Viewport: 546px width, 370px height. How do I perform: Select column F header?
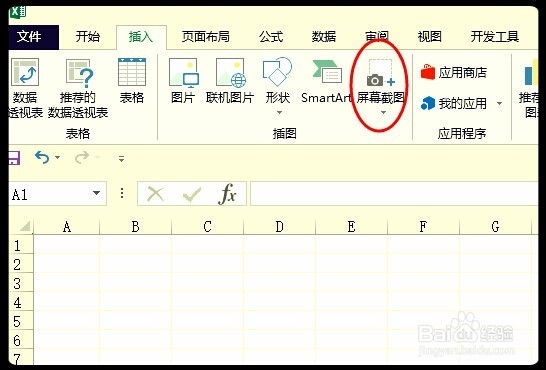click(x=423, y=227)
